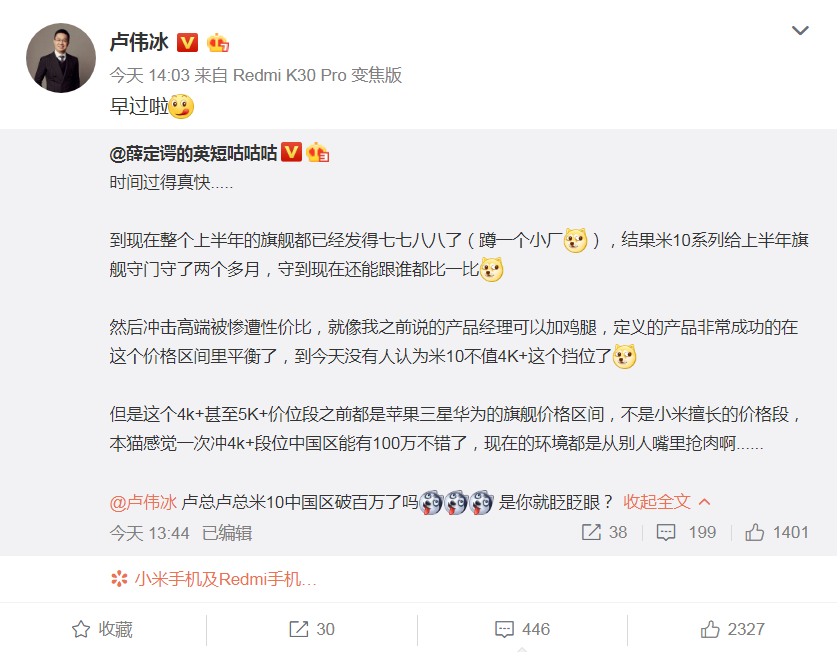Collapse quoted post with 收起全文
Screen dimensions: 837x652
pos(667,502)
